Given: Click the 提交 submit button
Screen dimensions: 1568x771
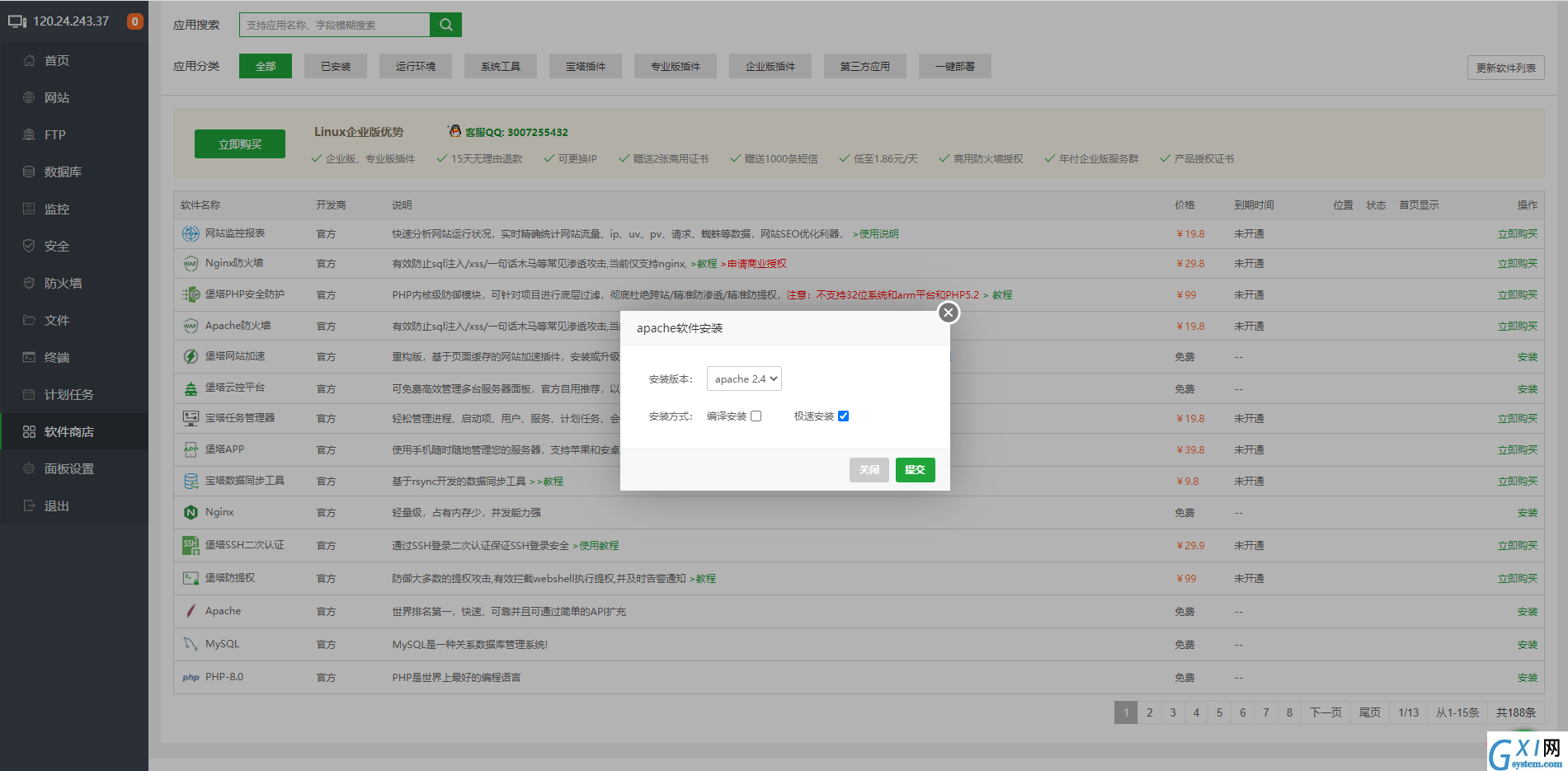Looking at the screenshot, I should (x=916, y=469).
